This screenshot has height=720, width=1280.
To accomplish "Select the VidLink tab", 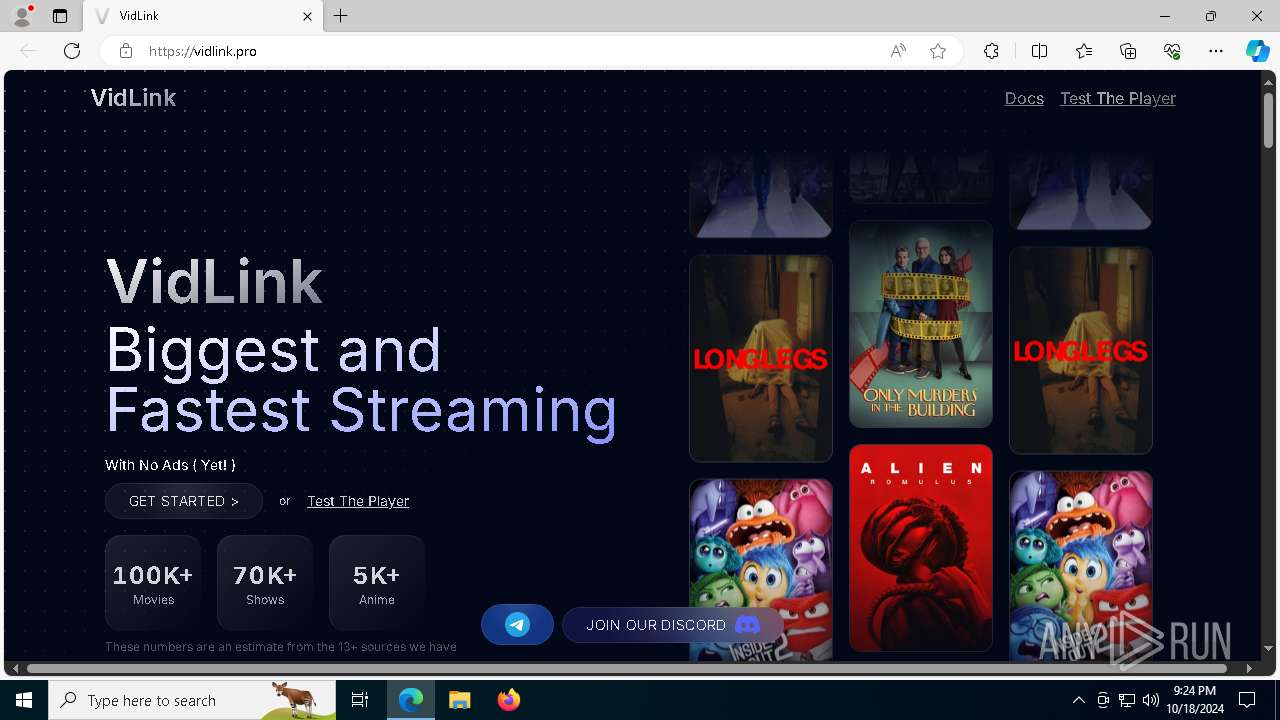I will pyautogui.click(x=202, y=16).
